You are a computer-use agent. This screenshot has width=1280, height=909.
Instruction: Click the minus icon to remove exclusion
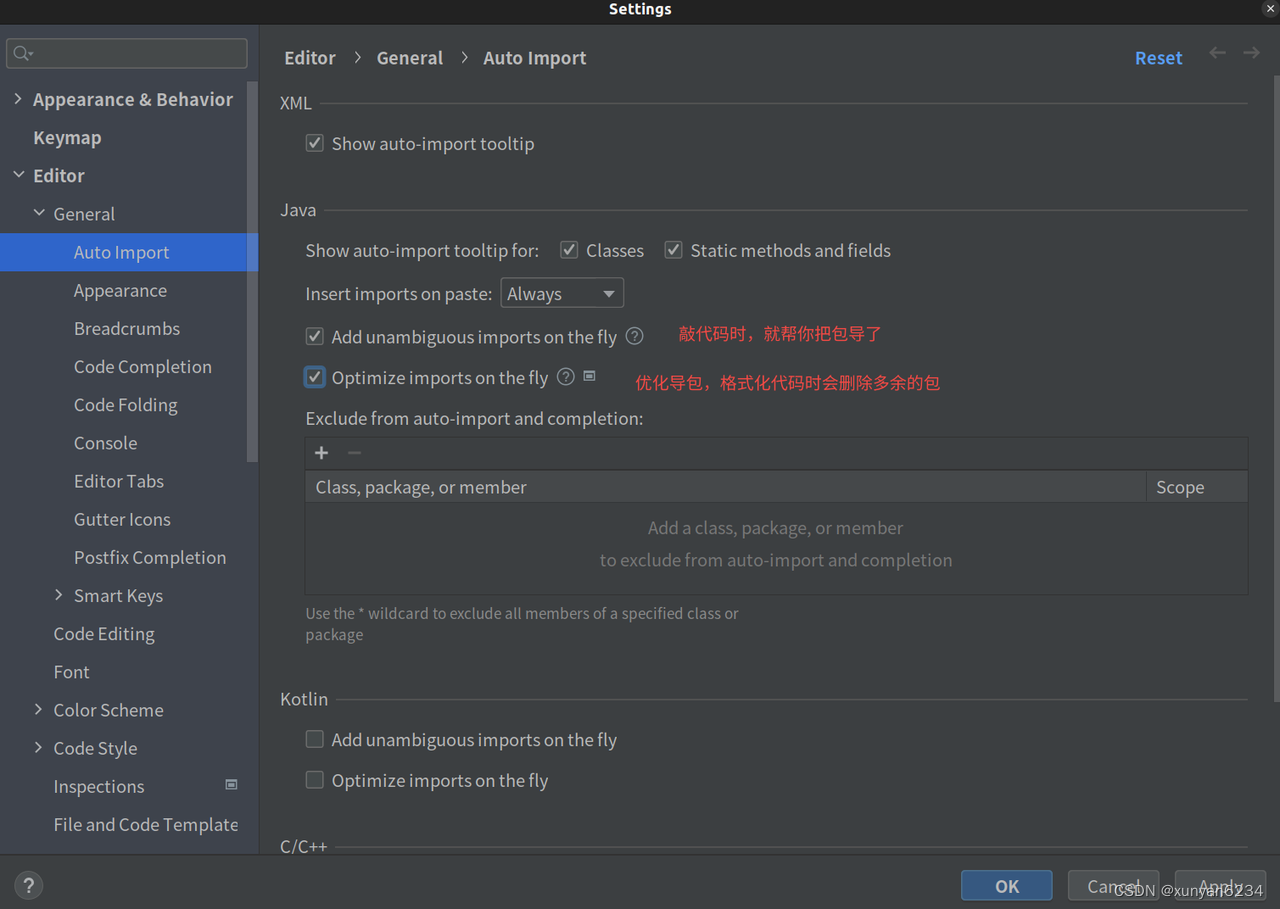pos(354,453)
